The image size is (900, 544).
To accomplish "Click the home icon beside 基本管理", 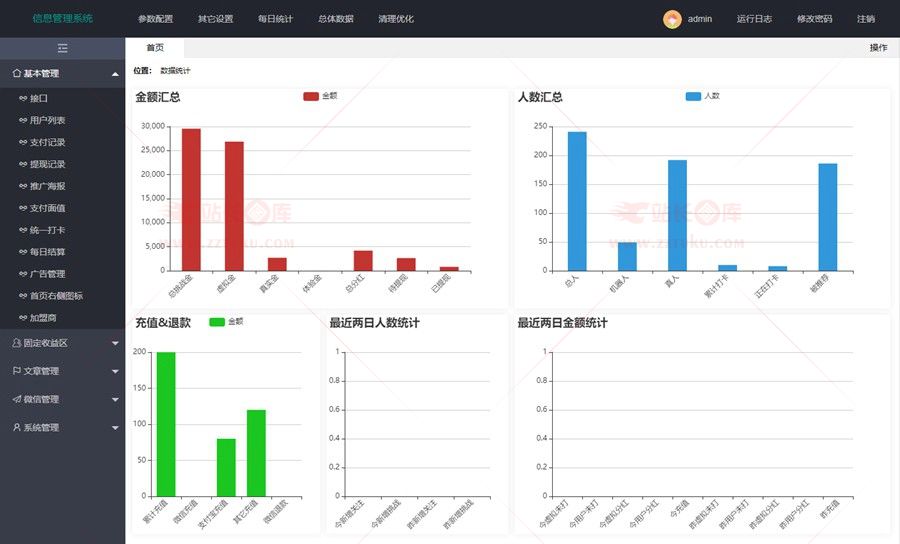I will (x=16, y=74).
